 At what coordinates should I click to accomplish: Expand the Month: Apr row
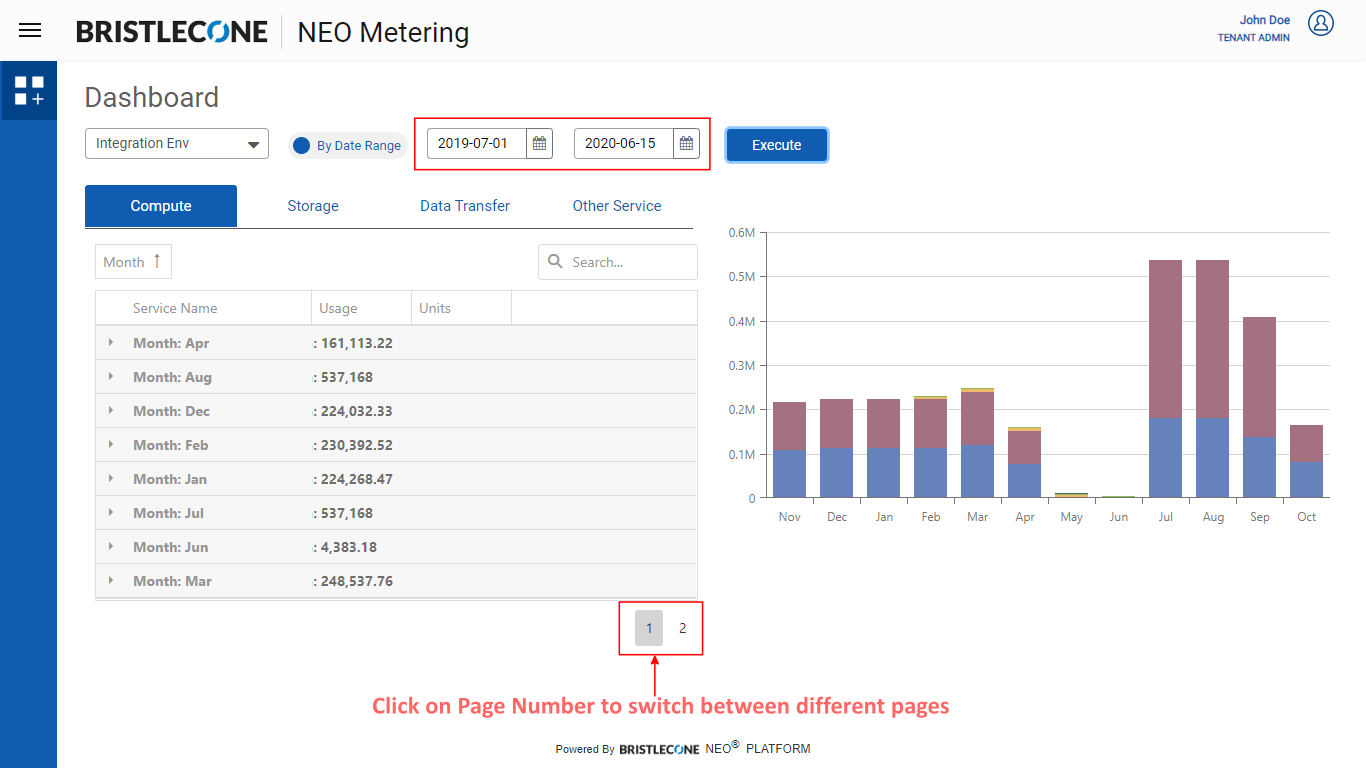point(111,343)
